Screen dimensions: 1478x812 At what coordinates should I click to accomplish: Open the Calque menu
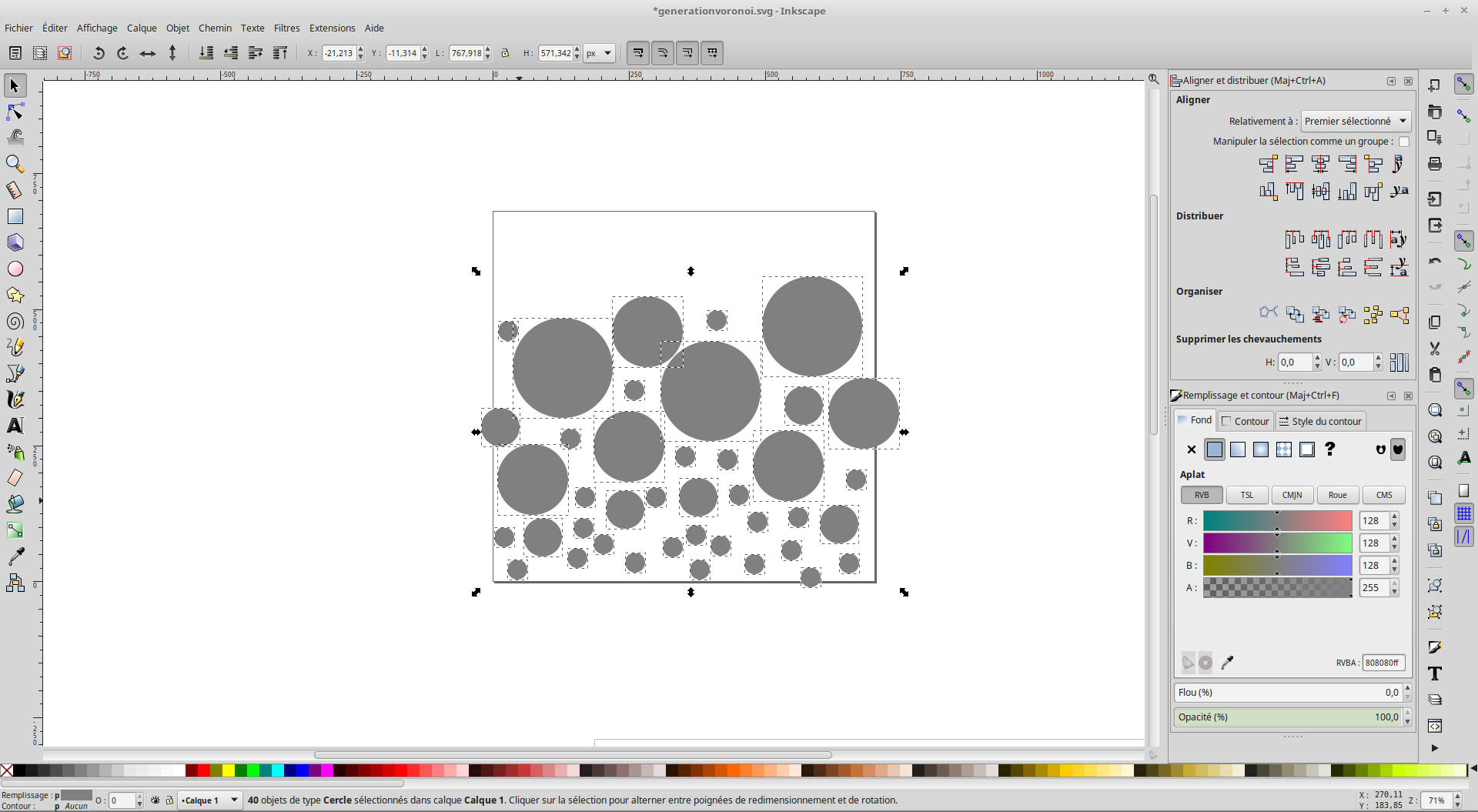coord(142,28)
